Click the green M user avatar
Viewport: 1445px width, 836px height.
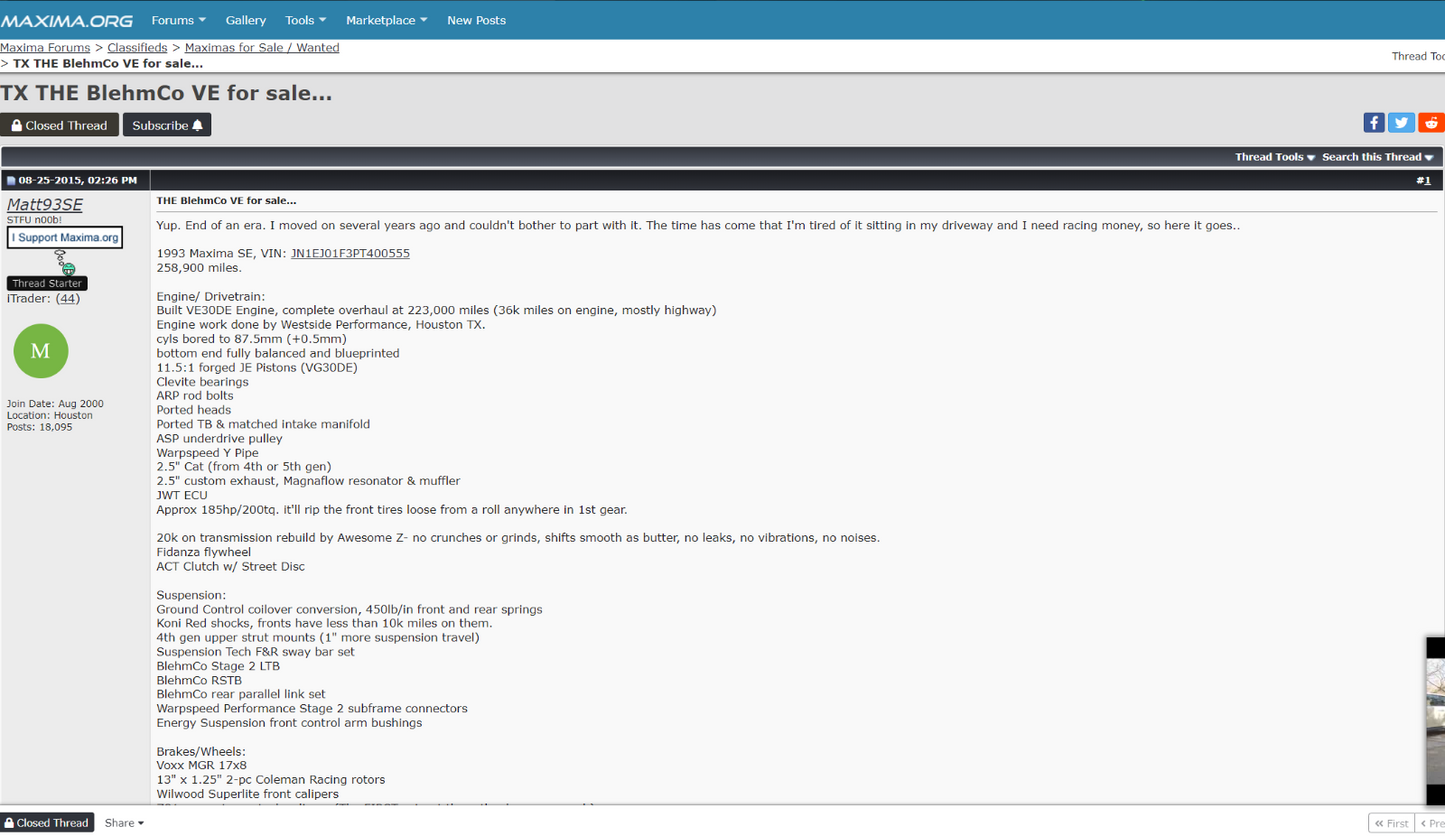41,351
